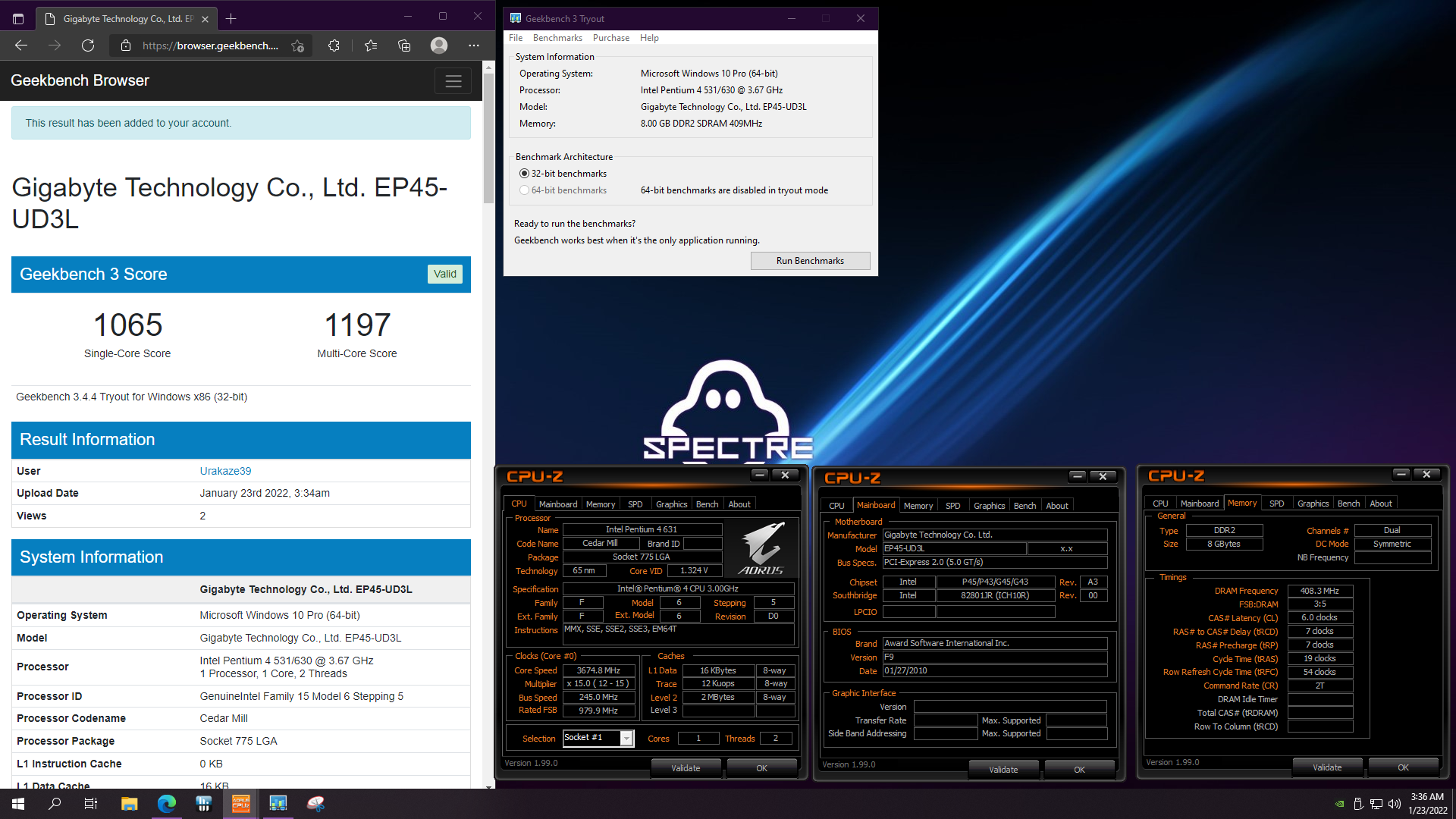Open Task View on the taskbar
1456x819 pixels.
pos(91,804)
